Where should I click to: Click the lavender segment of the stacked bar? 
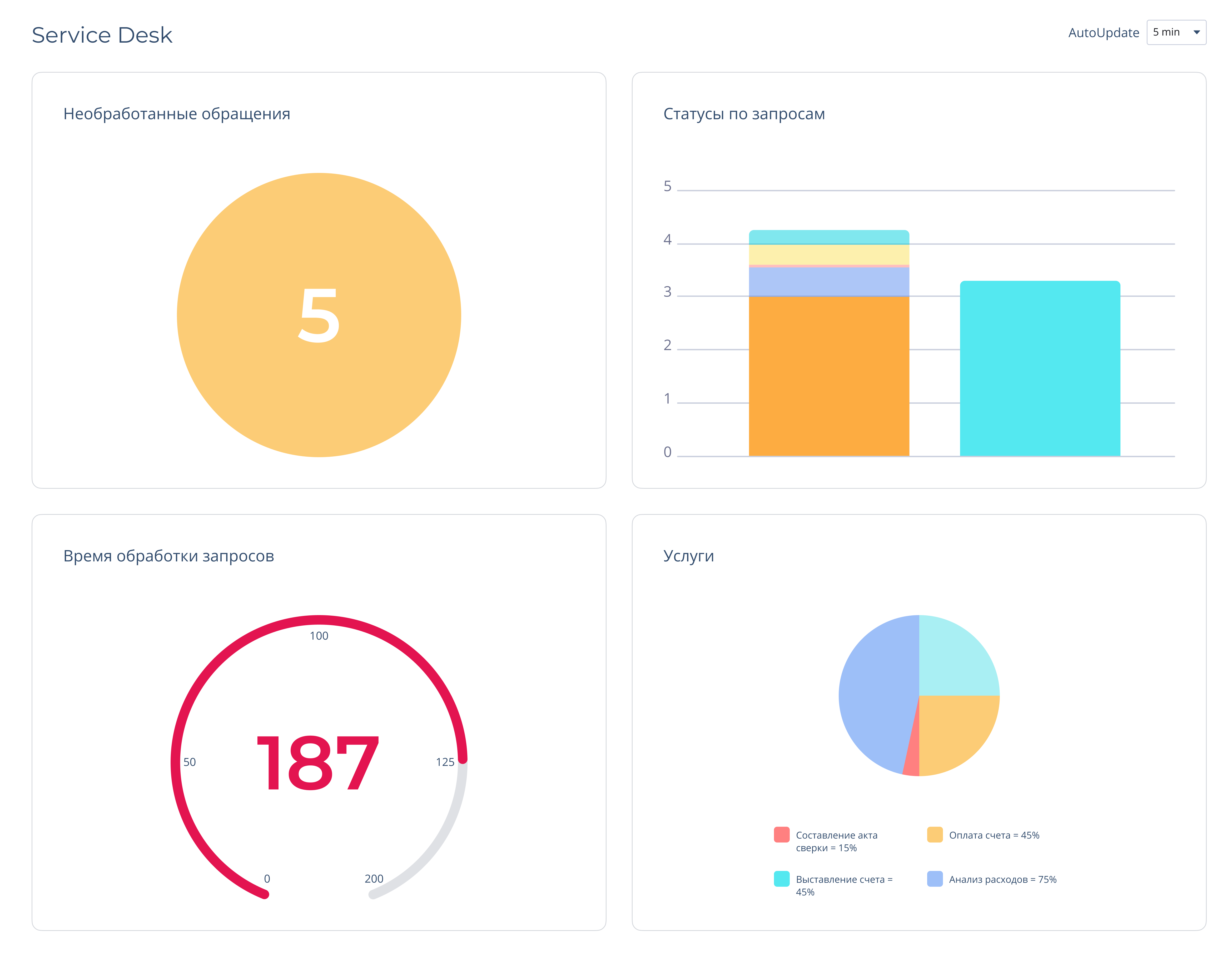pyautogui.click(x=829, y=281)
